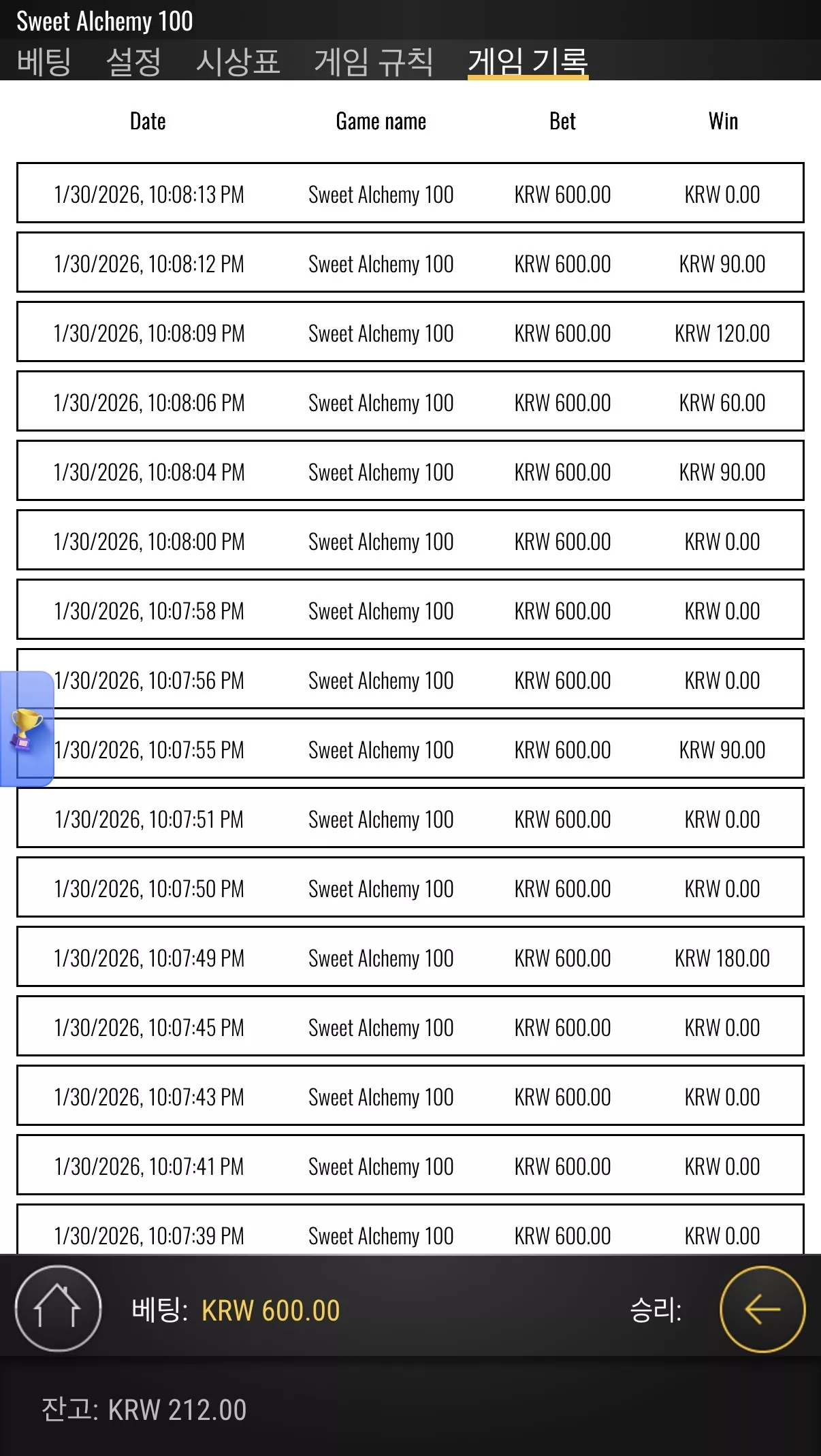Open the 시상표 paytable tab

[x=238, y=61]
